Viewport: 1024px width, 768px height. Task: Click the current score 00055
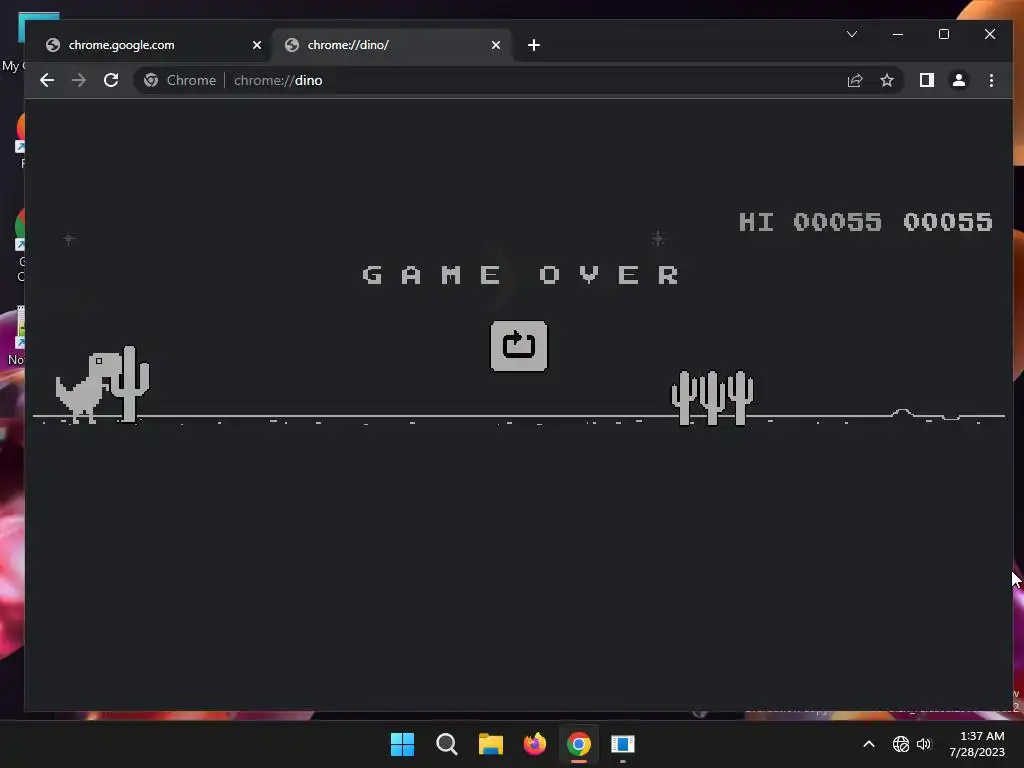(x=948, y=222)
